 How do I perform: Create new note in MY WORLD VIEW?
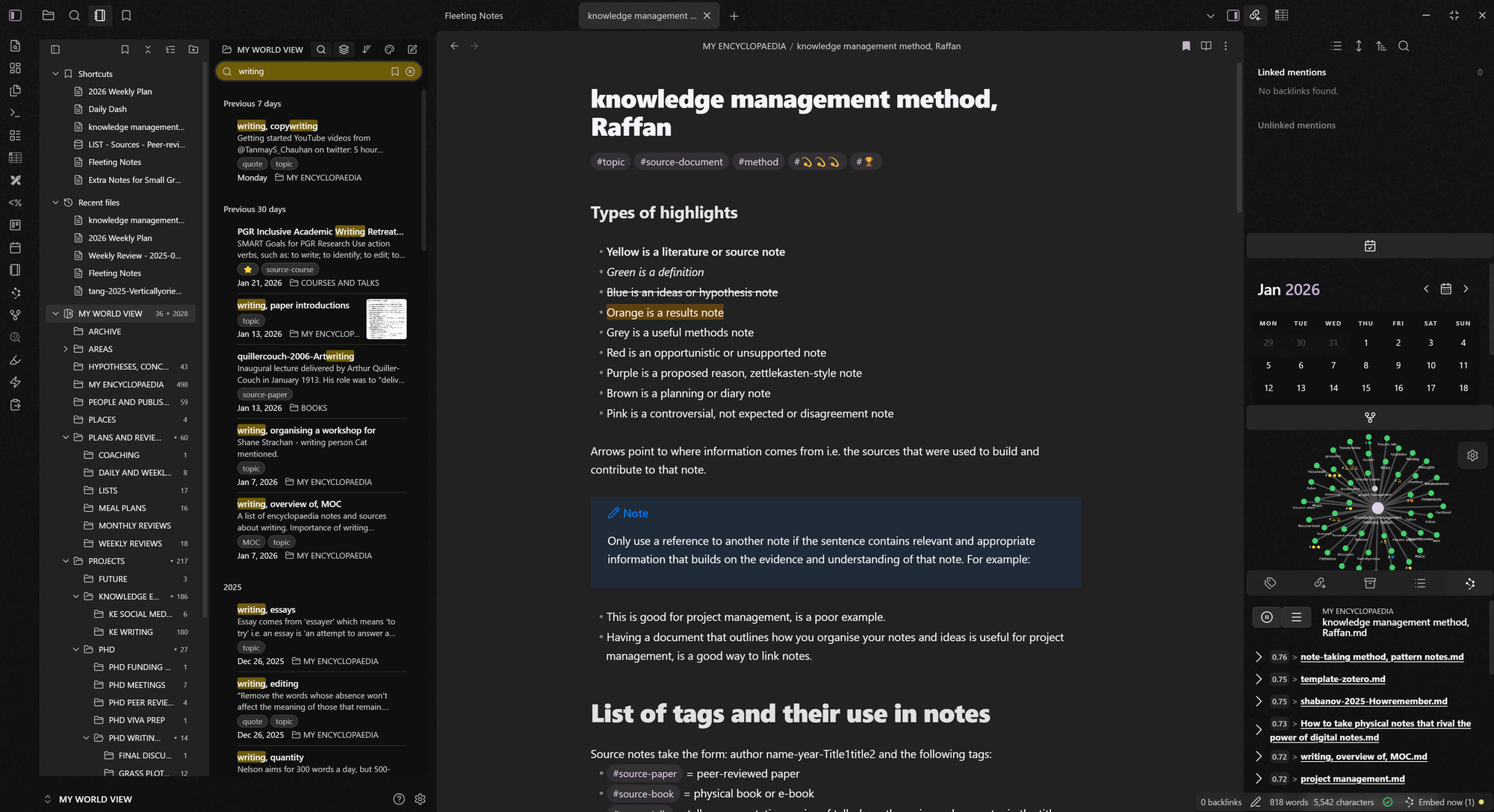[x=412, y=49]
